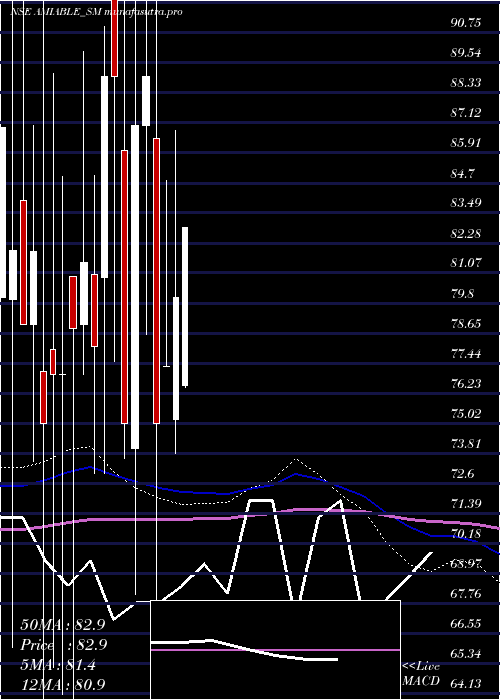Click the 65.34 price axis label
Viewport: 500px width, 700px height.
pyautogui.click(x=466, y=654)
